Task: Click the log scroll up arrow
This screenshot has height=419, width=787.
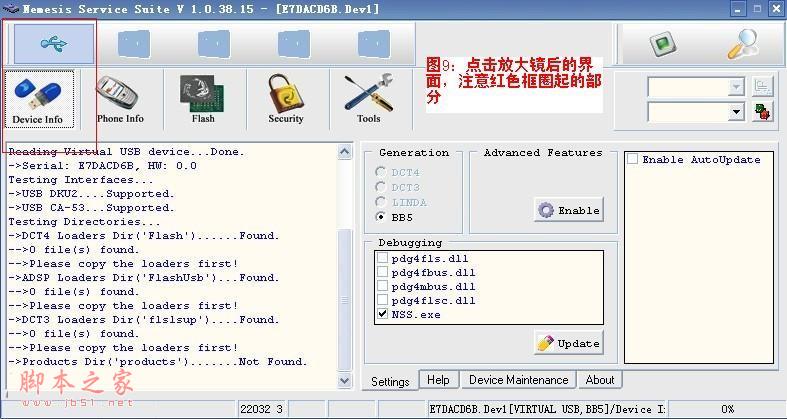Action: point(345,152)
